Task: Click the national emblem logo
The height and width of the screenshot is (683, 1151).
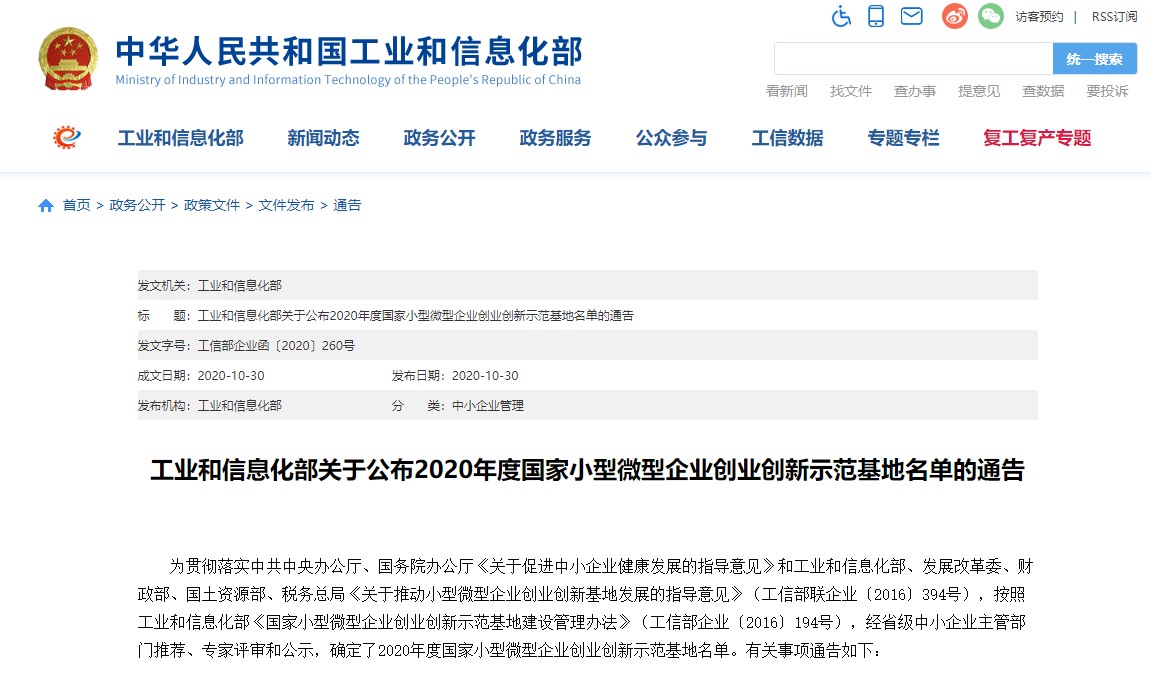Action: point(68,59)
